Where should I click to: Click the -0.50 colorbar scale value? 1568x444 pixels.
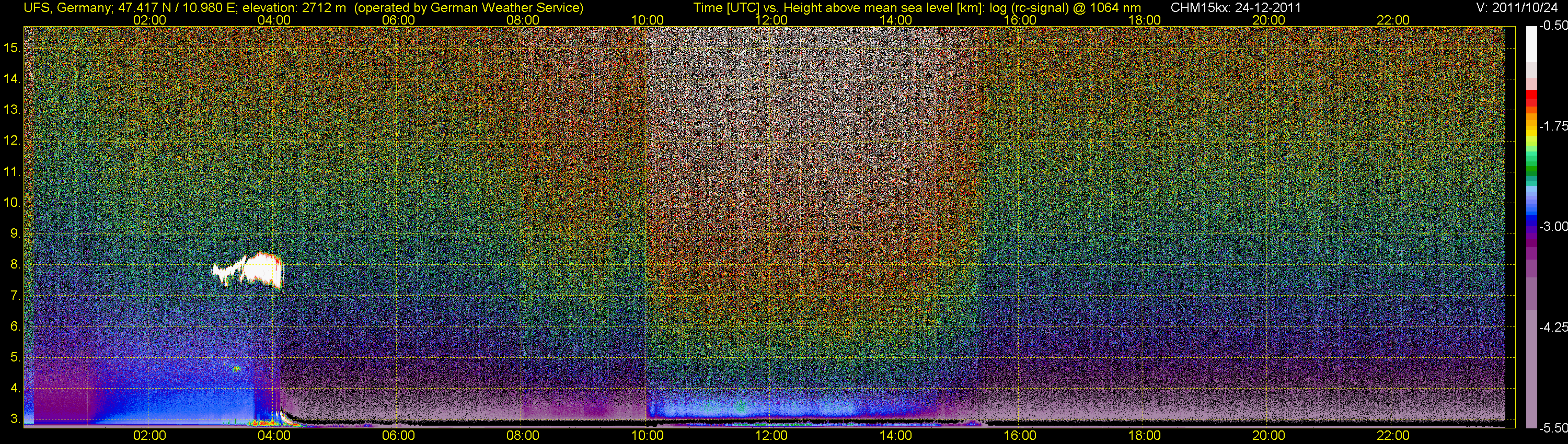[x=1553, y=26]
